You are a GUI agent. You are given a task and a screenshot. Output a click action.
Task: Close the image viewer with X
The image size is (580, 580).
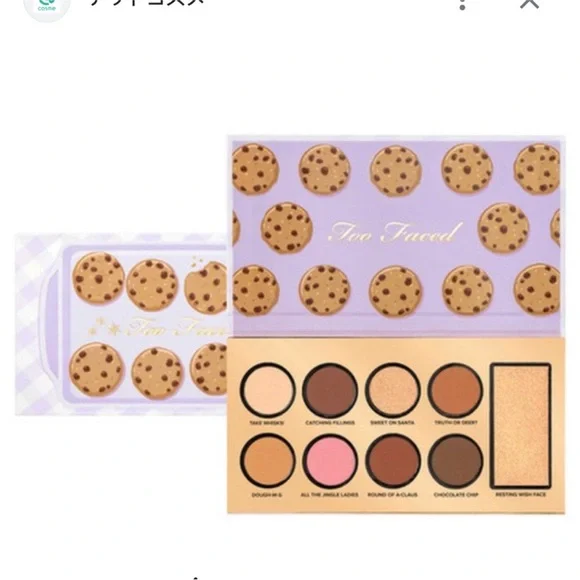[529, 3]
